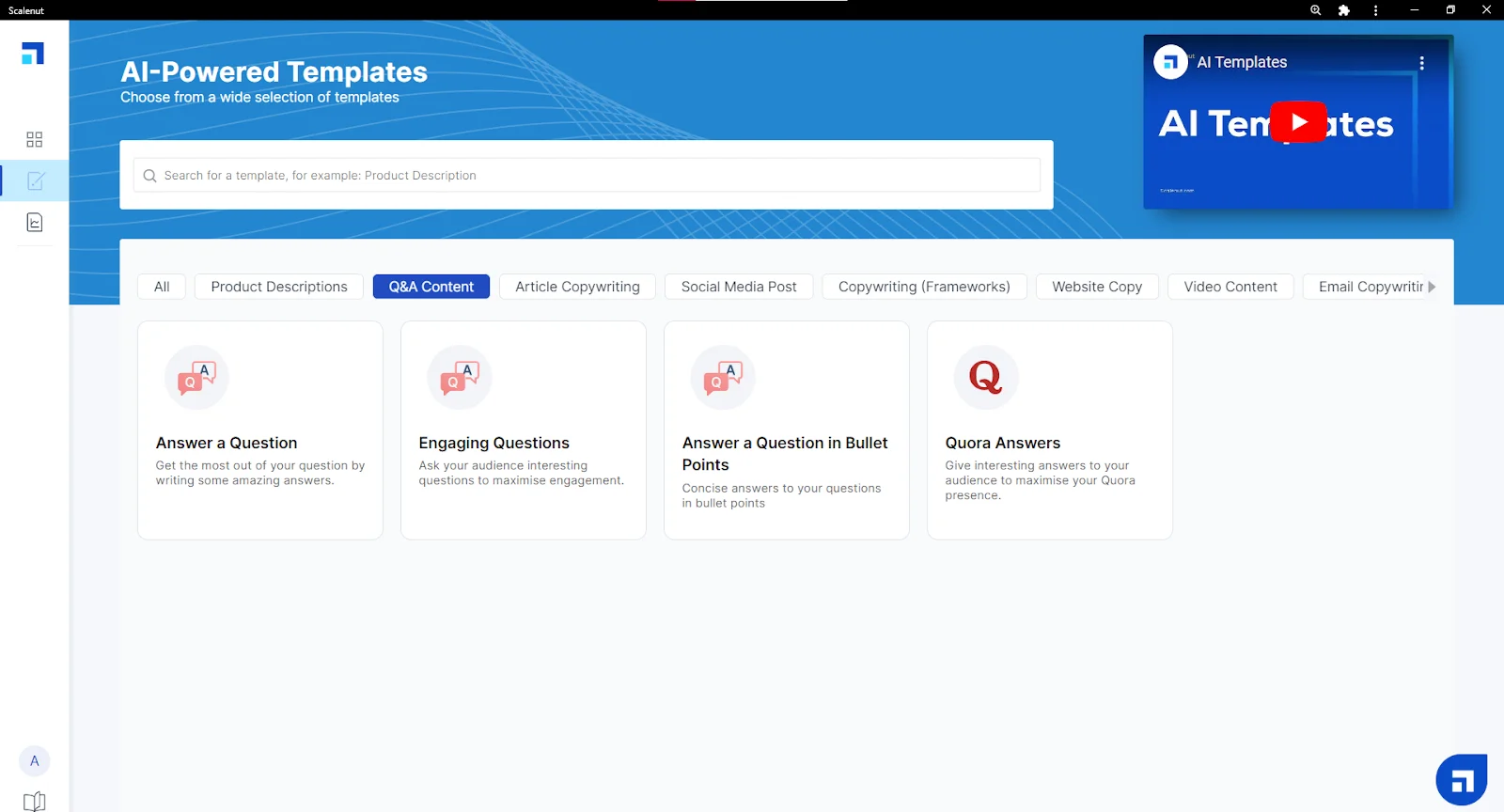Click 'Get the most out of your question' description
Screen dimensions: 1504x812
tap(260, 473)
